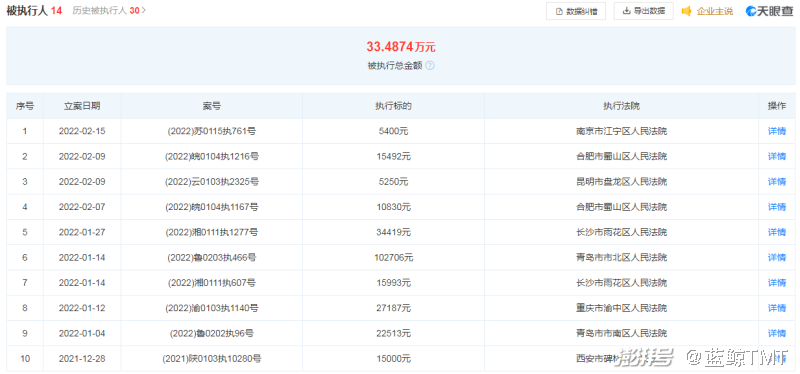Click the 昆明市盘龙区人民法院 cell

[621, 182]
